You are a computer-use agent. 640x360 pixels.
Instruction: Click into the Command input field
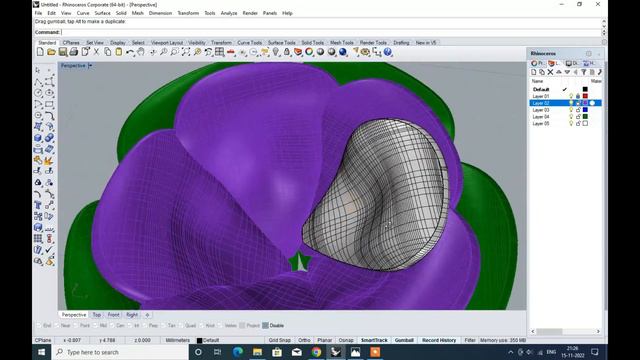[x=331, y=32]
